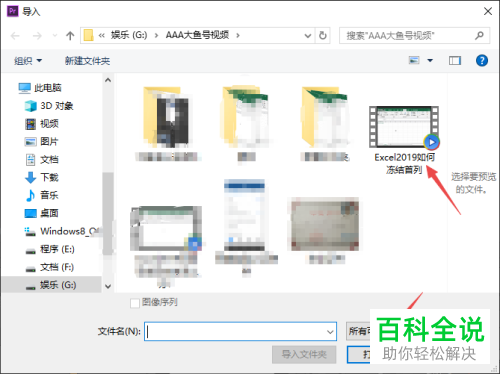500x374 pixels.
Task: Open 视频 library in sidebar
Action: click(42, 124)
